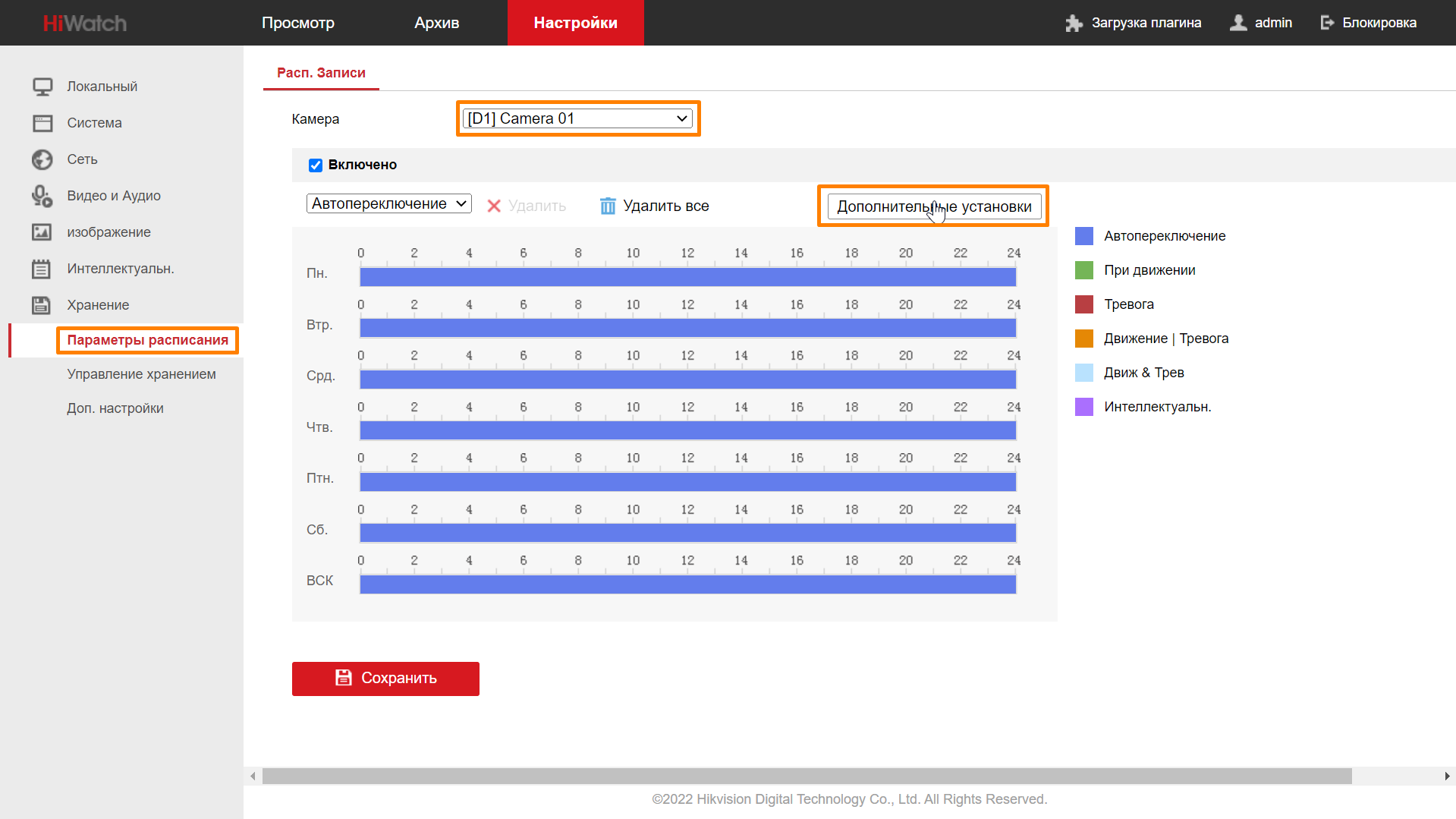The height and width of the screenshot is (819, 1456).
Task: Open Доп. настройки submenu item
Action: [x=115, y=408]
